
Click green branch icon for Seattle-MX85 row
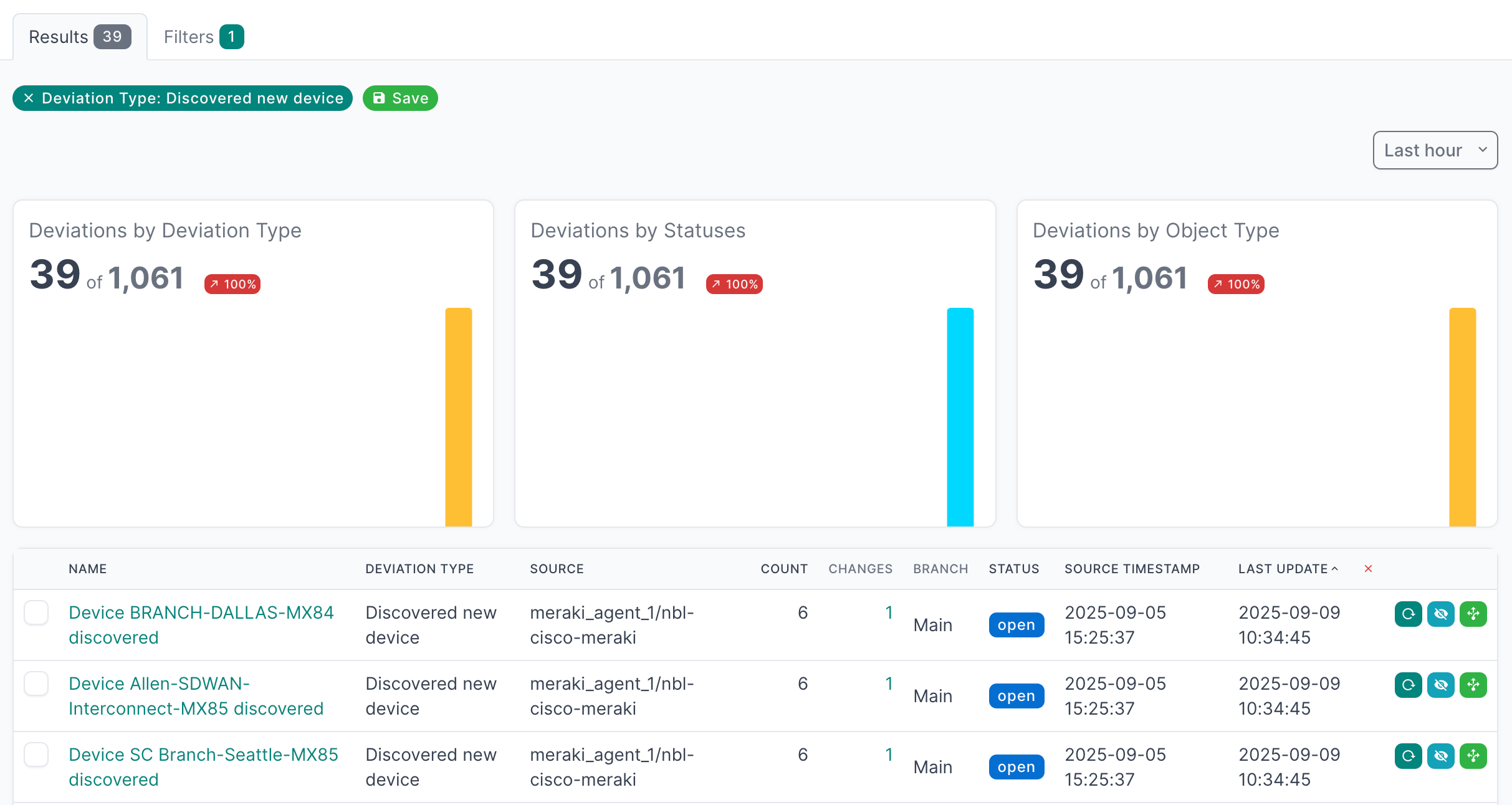pos(1473,756)
